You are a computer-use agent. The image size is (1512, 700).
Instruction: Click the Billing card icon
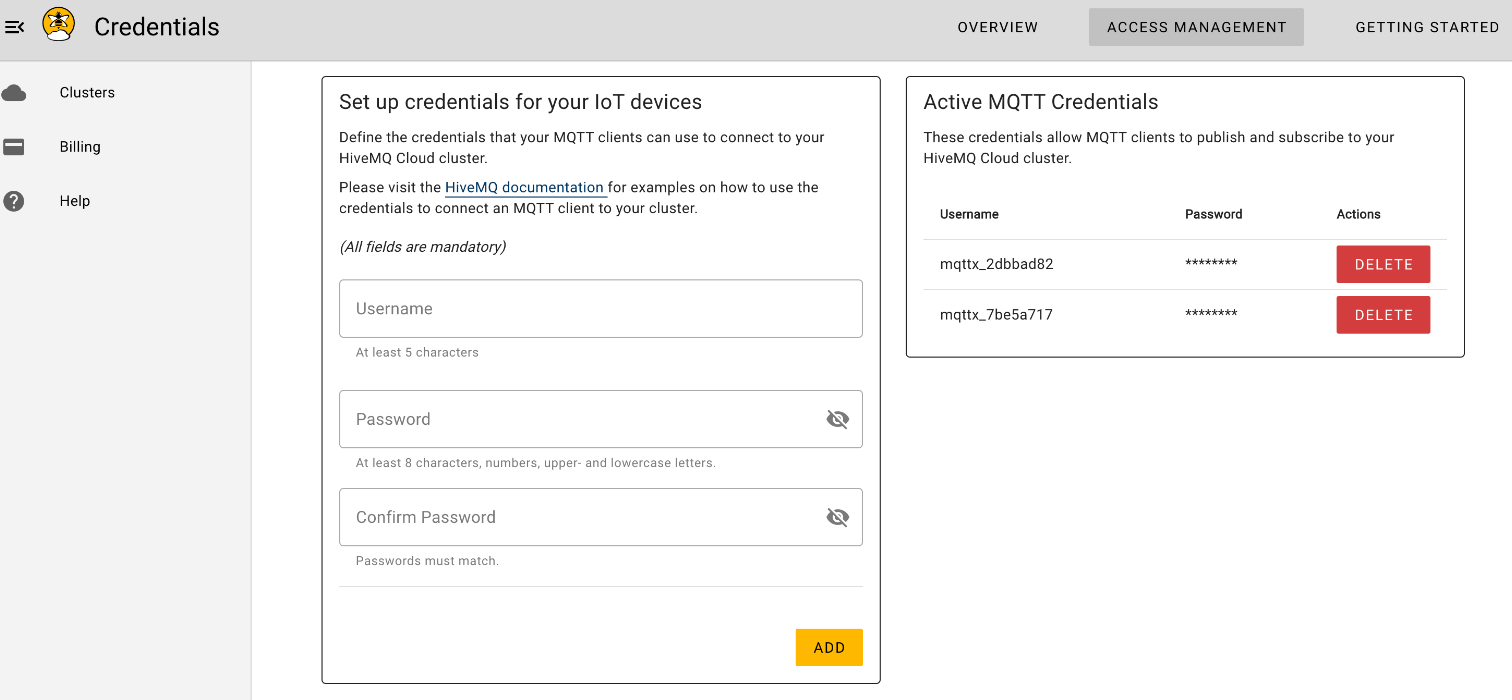[x=14, y=147]
